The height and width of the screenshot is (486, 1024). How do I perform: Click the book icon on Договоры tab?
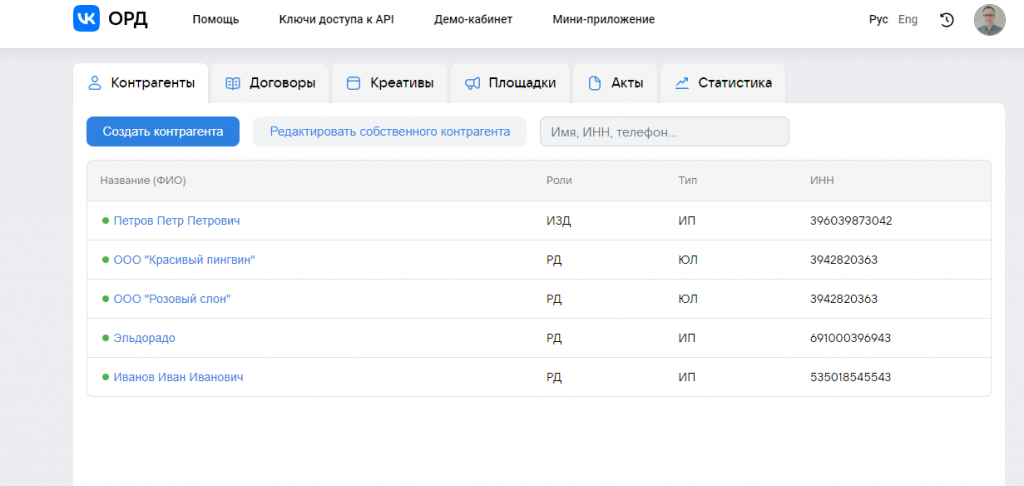click(232, 83)
